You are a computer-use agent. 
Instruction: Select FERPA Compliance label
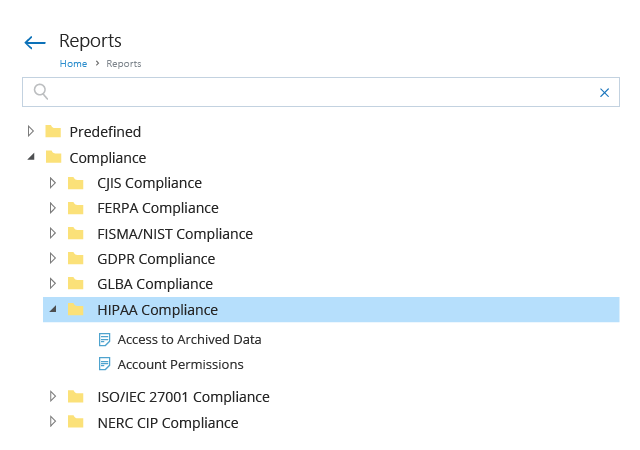point(158,208)
